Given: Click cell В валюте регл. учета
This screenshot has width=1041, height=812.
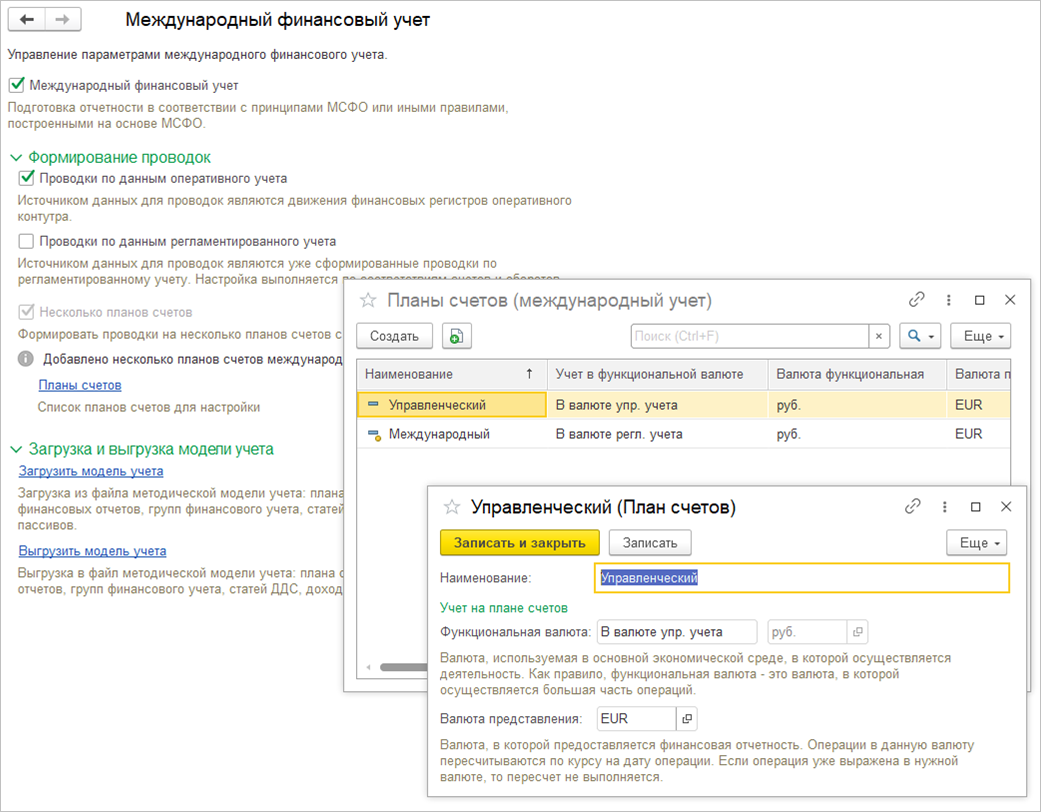Looking at the screenshot, I should pyautogui.click(x=657, y=434).
